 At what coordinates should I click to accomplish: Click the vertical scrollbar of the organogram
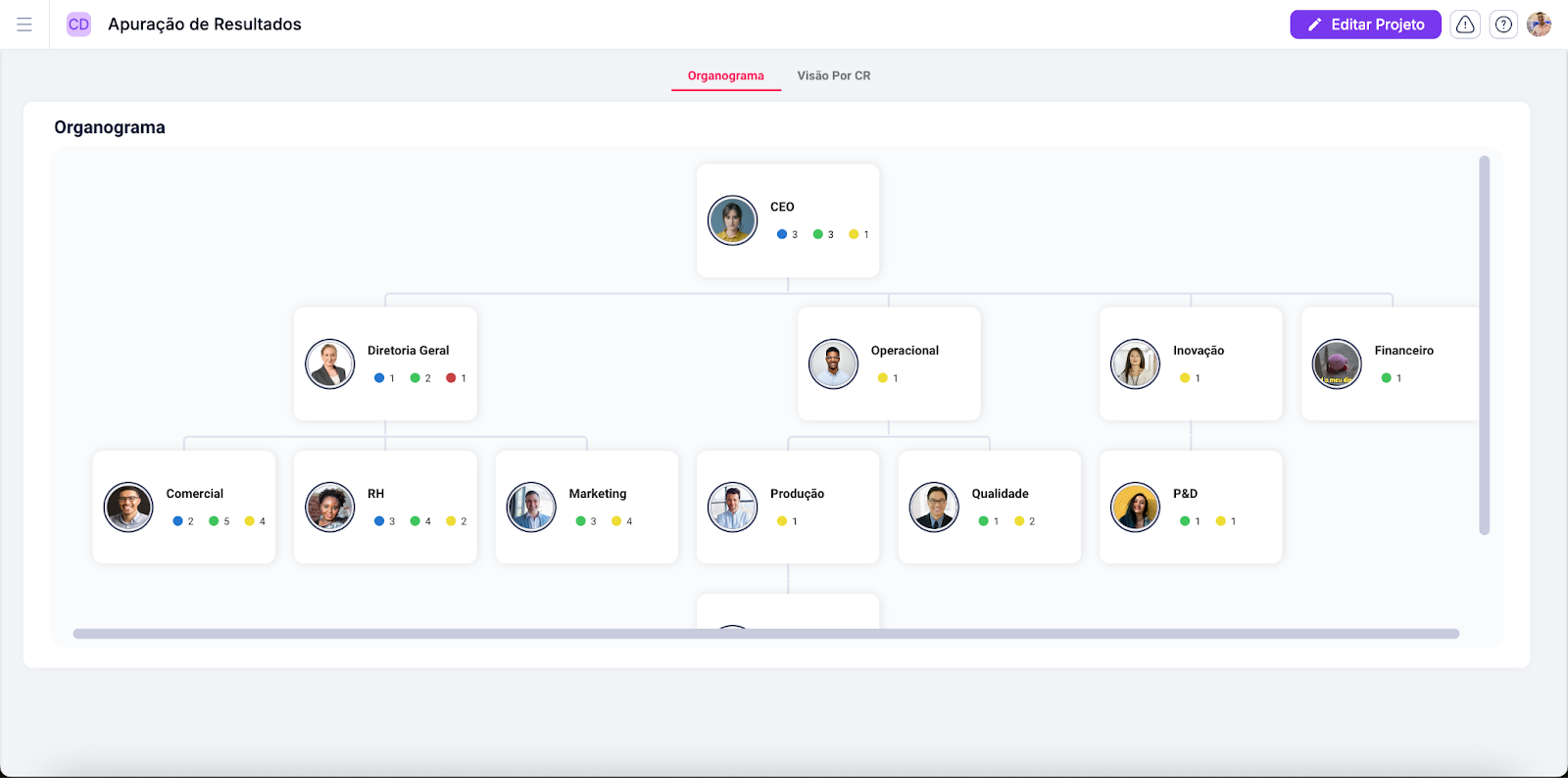(1484, 343)
